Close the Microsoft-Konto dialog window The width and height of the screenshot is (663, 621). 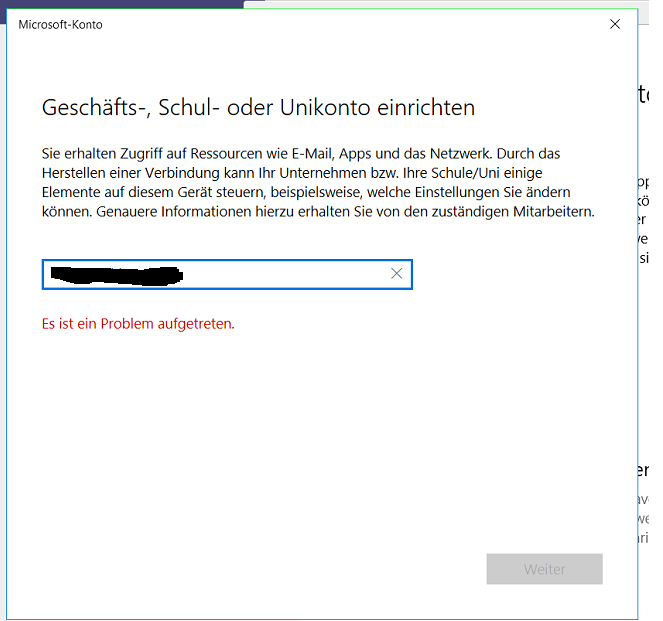coord(615,24)
